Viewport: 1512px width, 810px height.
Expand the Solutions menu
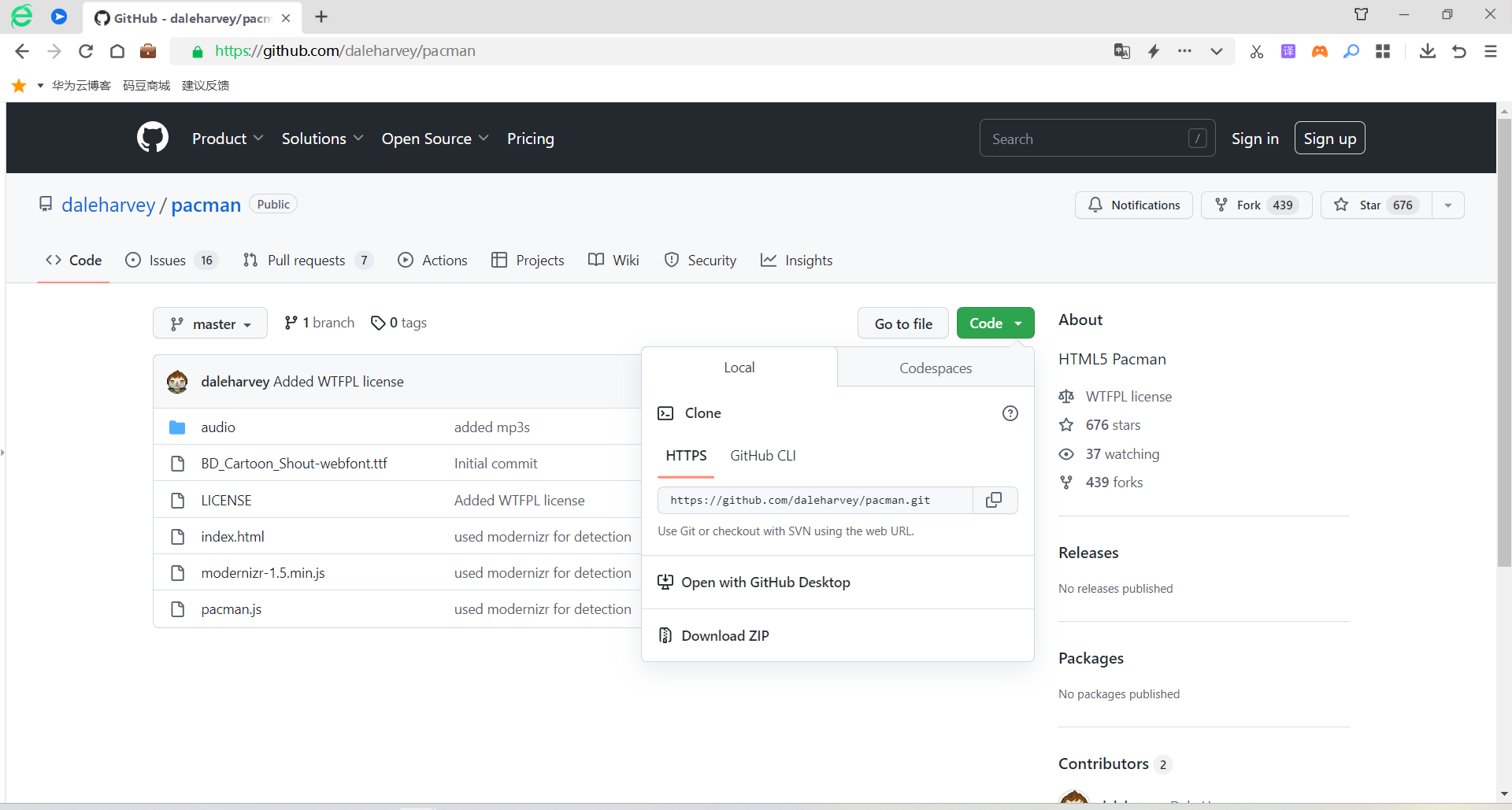pyautogui.click(x=322, y=139)
